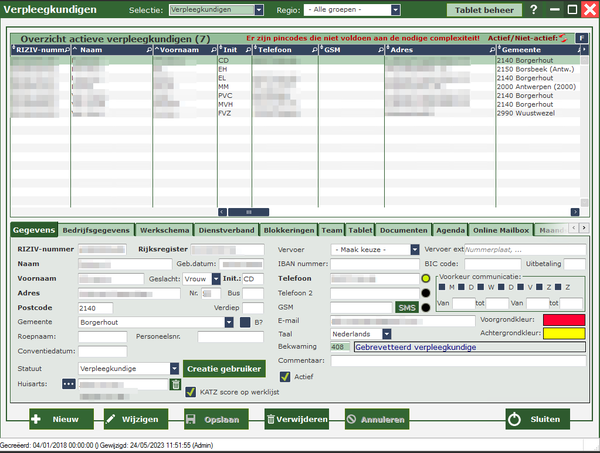Click the SMS button next to GSM
The image size is (600, 453).
coord(406,307)
